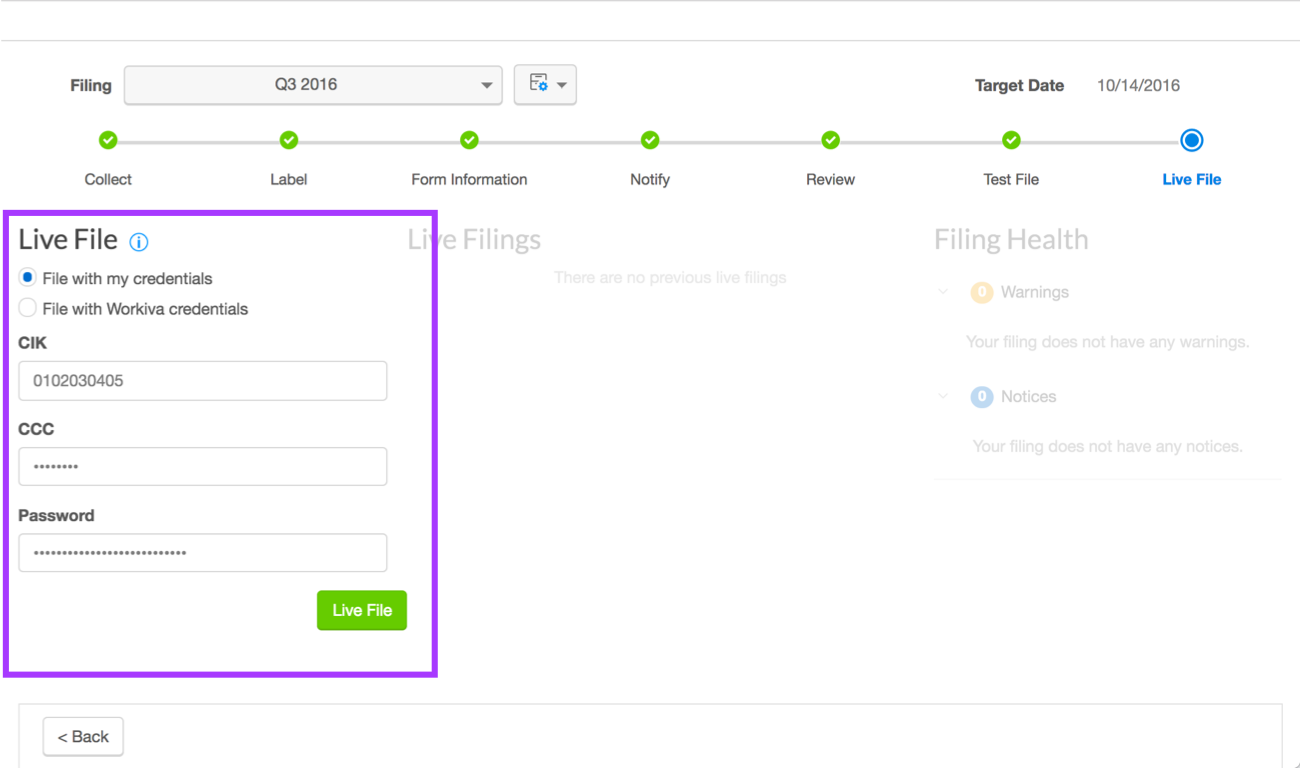Click the green checkmark on the Collect step
The height and width of the screenshot is (768, 1300).
[x=108, y=140]
